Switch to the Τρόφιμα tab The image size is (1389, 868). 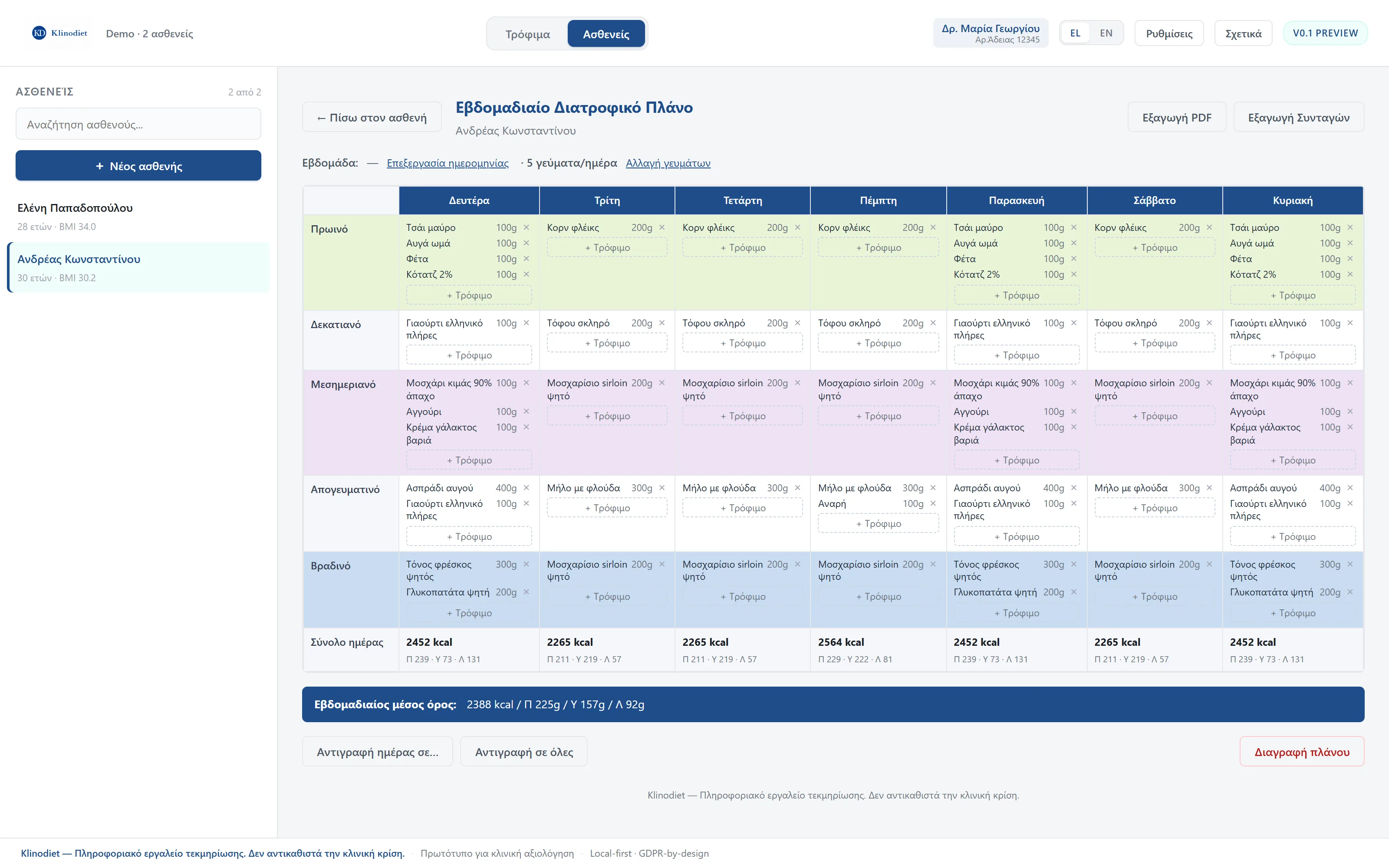(527, 34)
